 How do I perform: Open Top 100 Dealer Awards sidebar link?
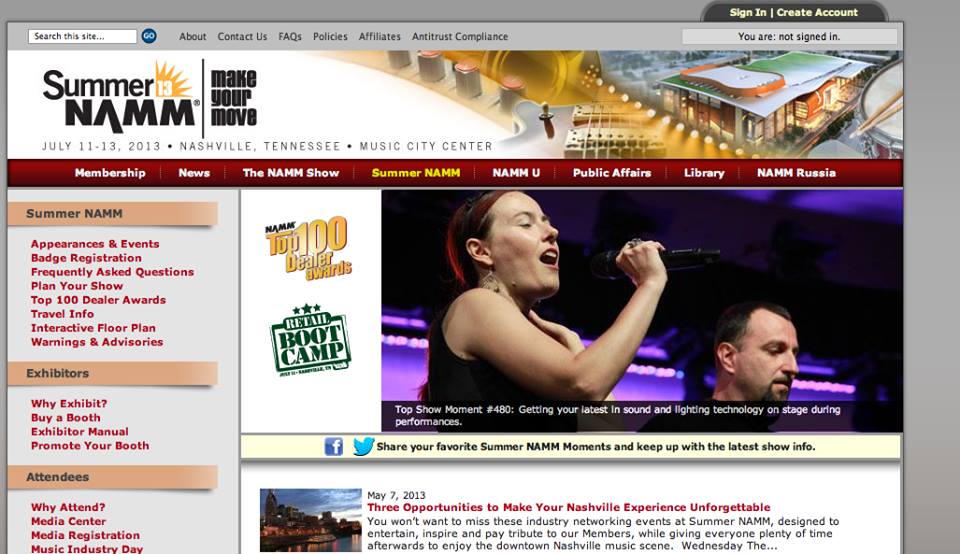[x=98, y=300]
